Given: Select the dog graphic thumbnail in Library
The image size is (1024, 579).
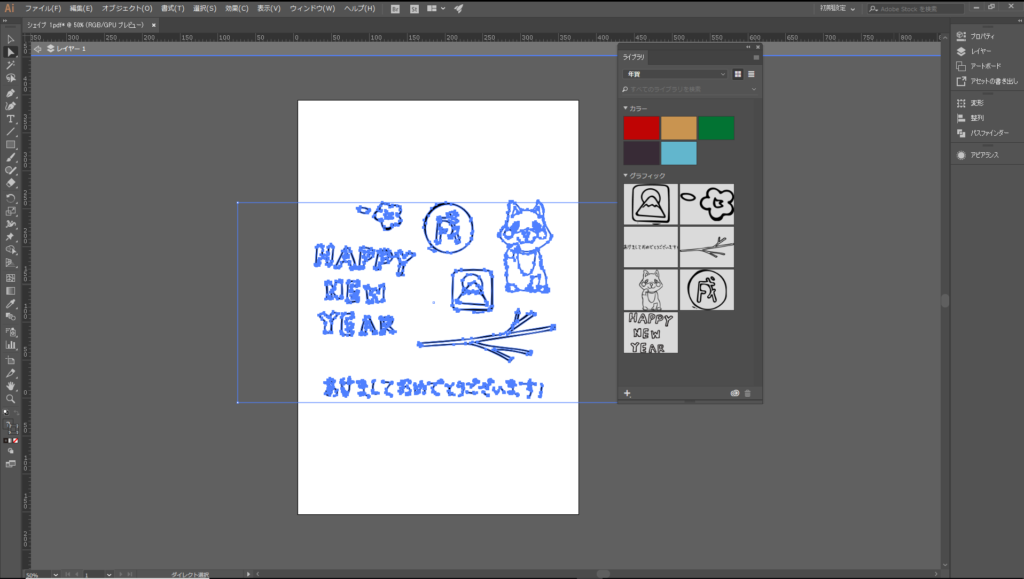Looking at the screenshot, I should click(x=650, y=290).
